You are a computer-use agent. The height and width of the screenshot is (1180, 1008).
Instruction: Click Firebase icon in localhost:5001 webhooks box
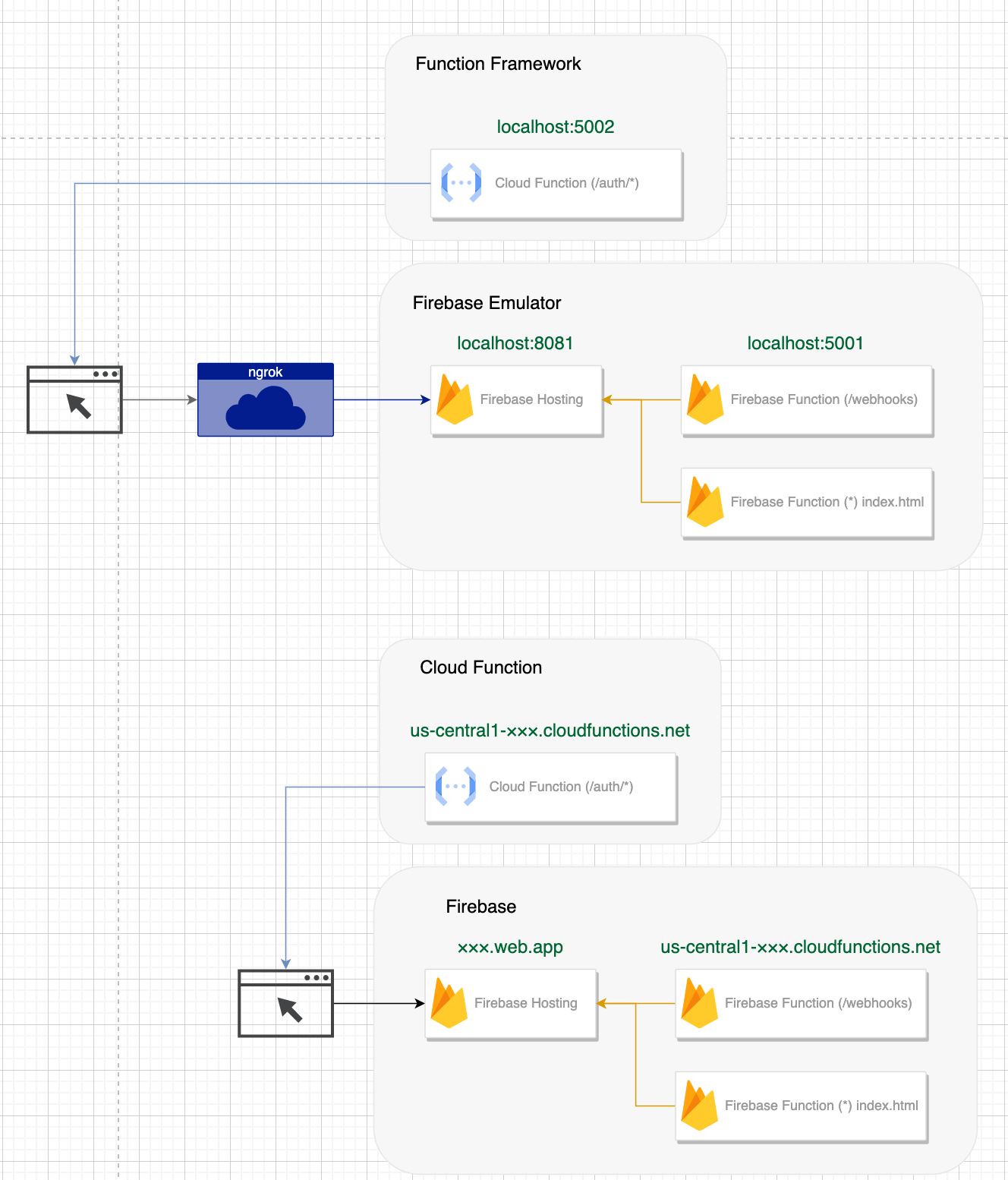[705, 399]
